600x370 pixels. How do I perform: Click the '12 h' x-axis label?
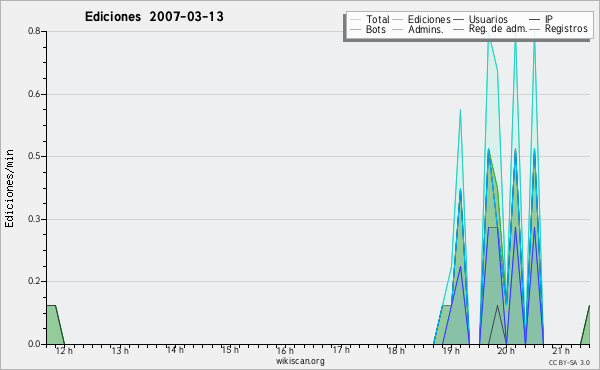coord(64,351)
